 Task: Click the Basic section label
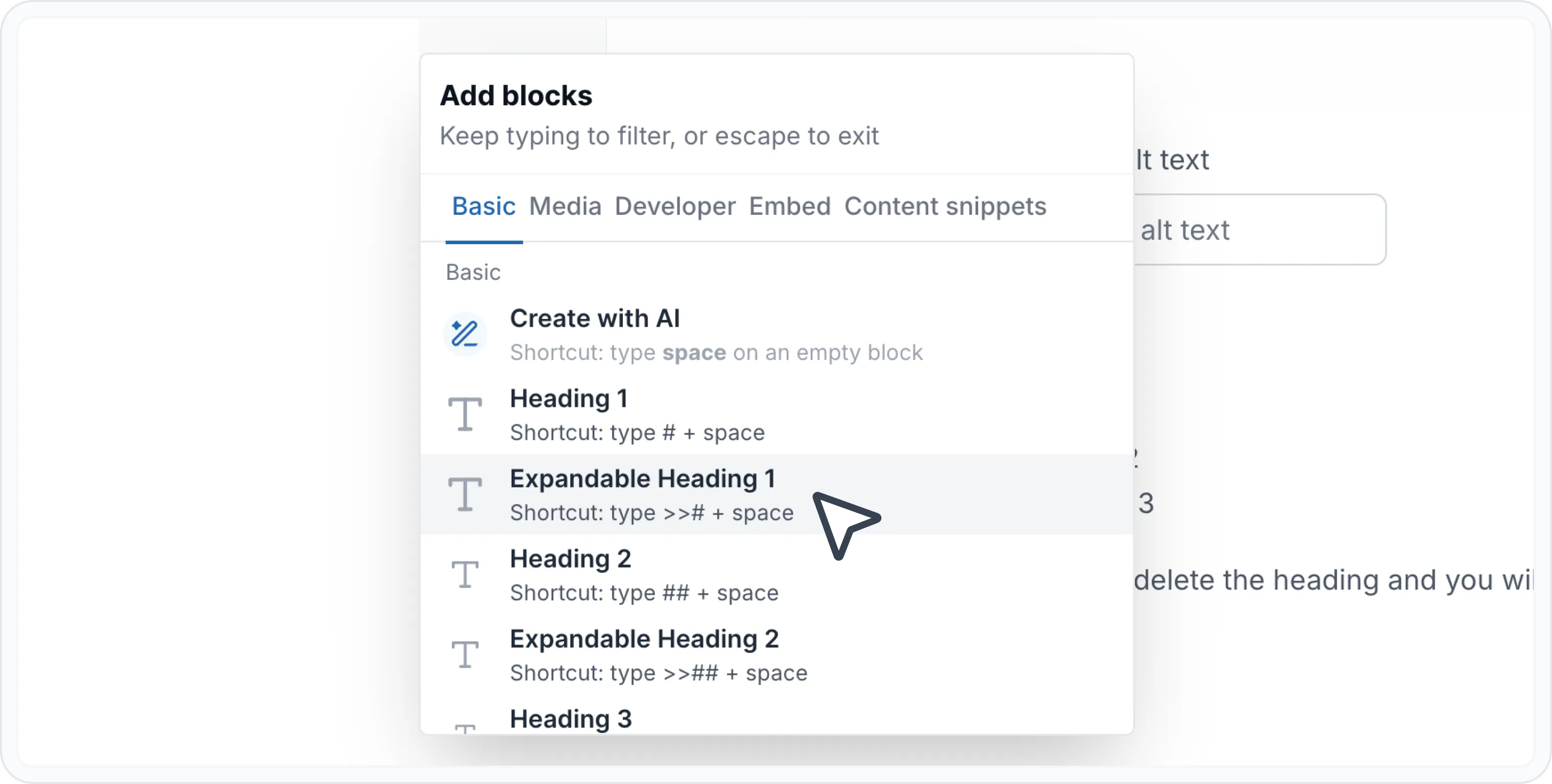click(x=473, y=272)
